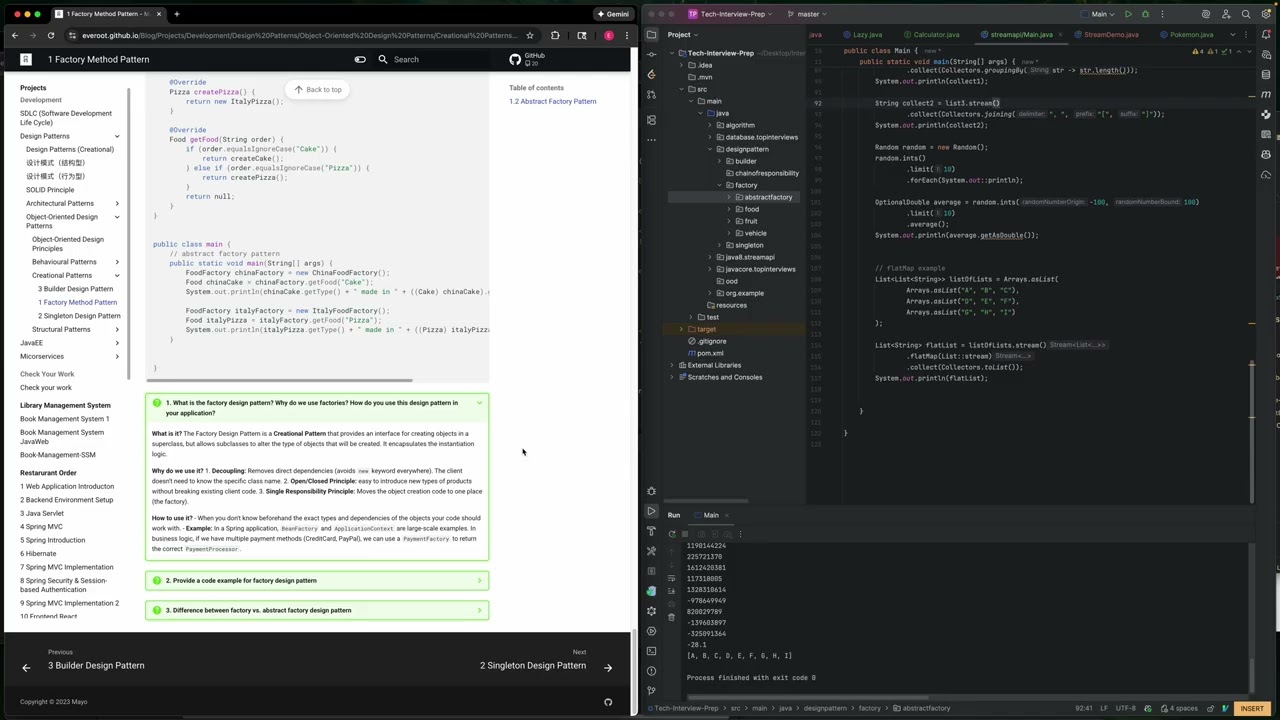Viewport: 1280px width, 720px height.
Task: Rerun Main from the Run panel toolbar
Action: [672, 534]
